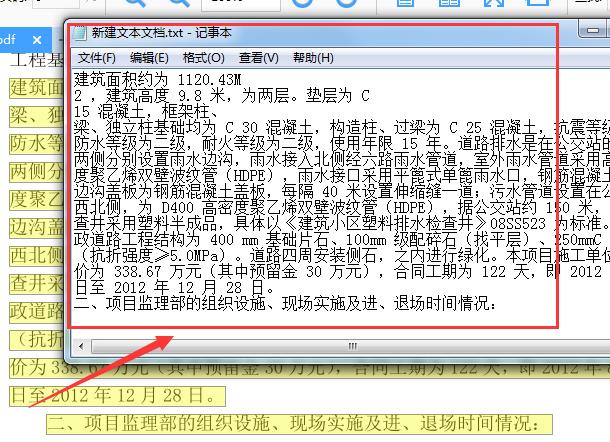The image size is (610, 442).
Task: Click the highlighted PDF heading 二、项目监理部的组织设施
Action: pyautogui.click(x=299, y=424)
